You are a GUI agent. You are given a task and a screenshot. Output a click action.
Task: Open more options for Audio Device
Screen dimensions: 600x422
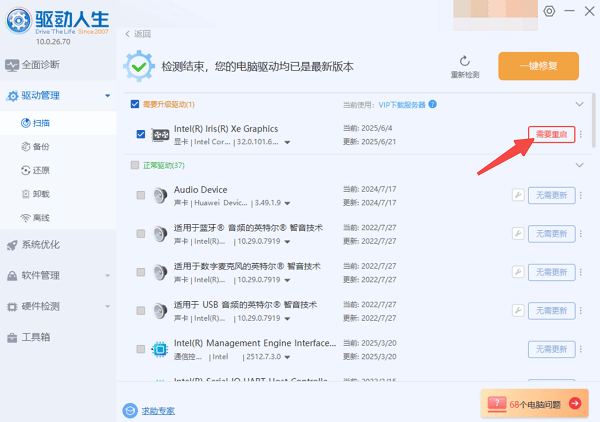point(581,196)
